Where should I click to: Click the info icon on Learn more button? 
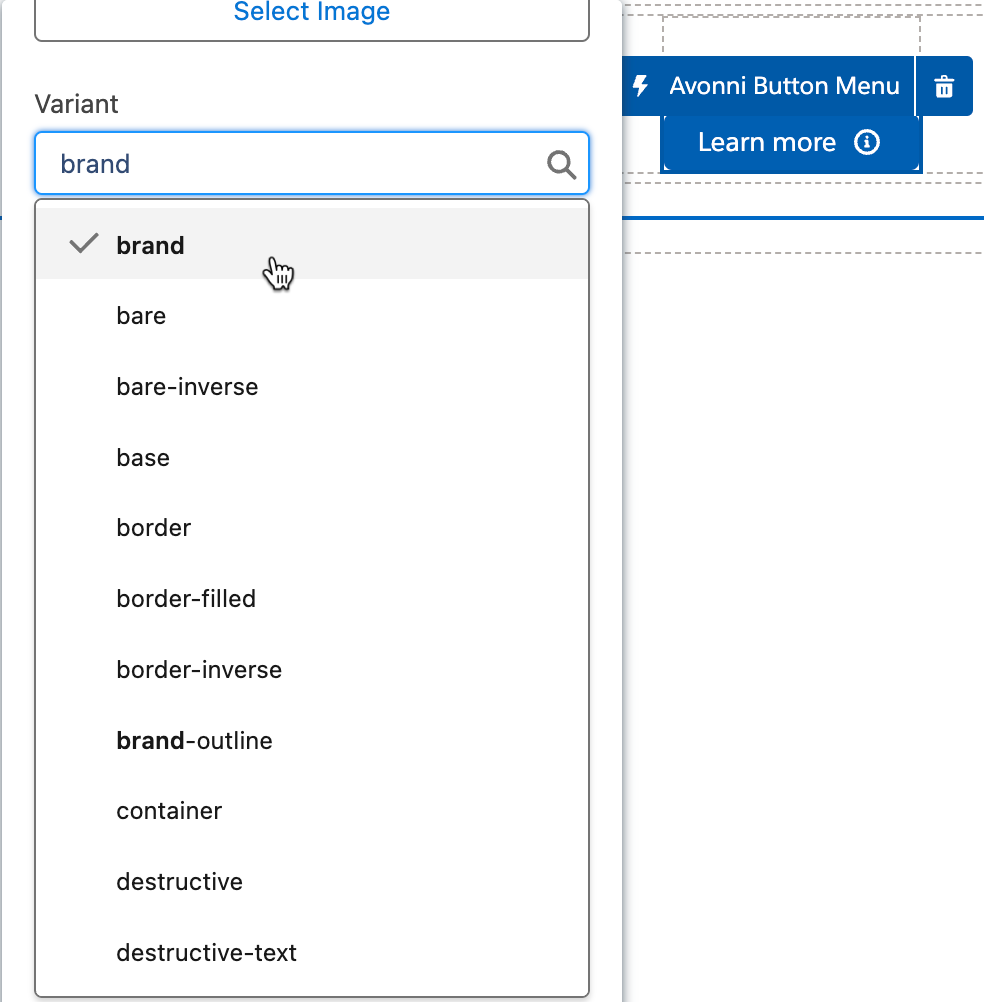(x=867, y=143)
